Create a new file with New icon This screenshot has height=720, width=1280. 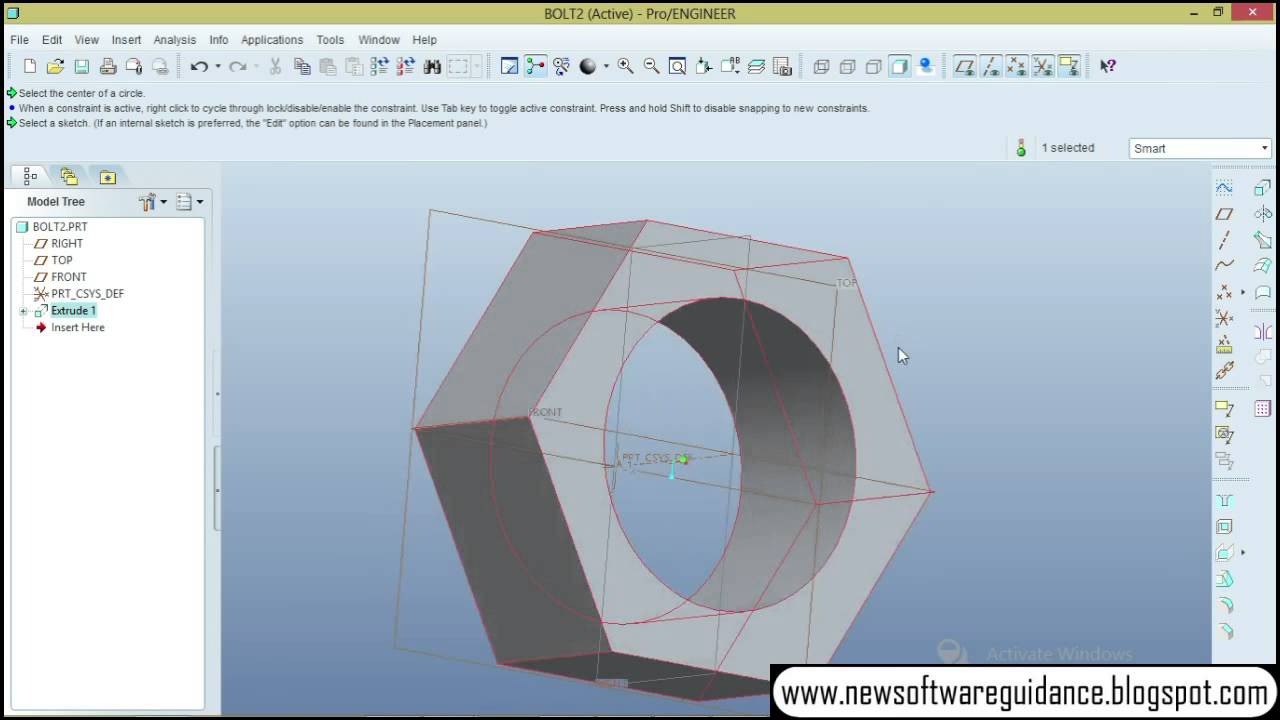[30, 66]
